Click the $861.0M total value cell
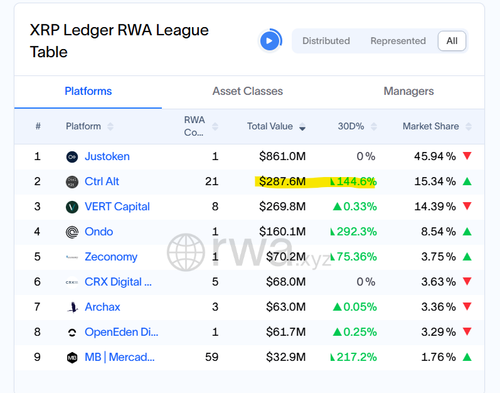 [282, 156]
